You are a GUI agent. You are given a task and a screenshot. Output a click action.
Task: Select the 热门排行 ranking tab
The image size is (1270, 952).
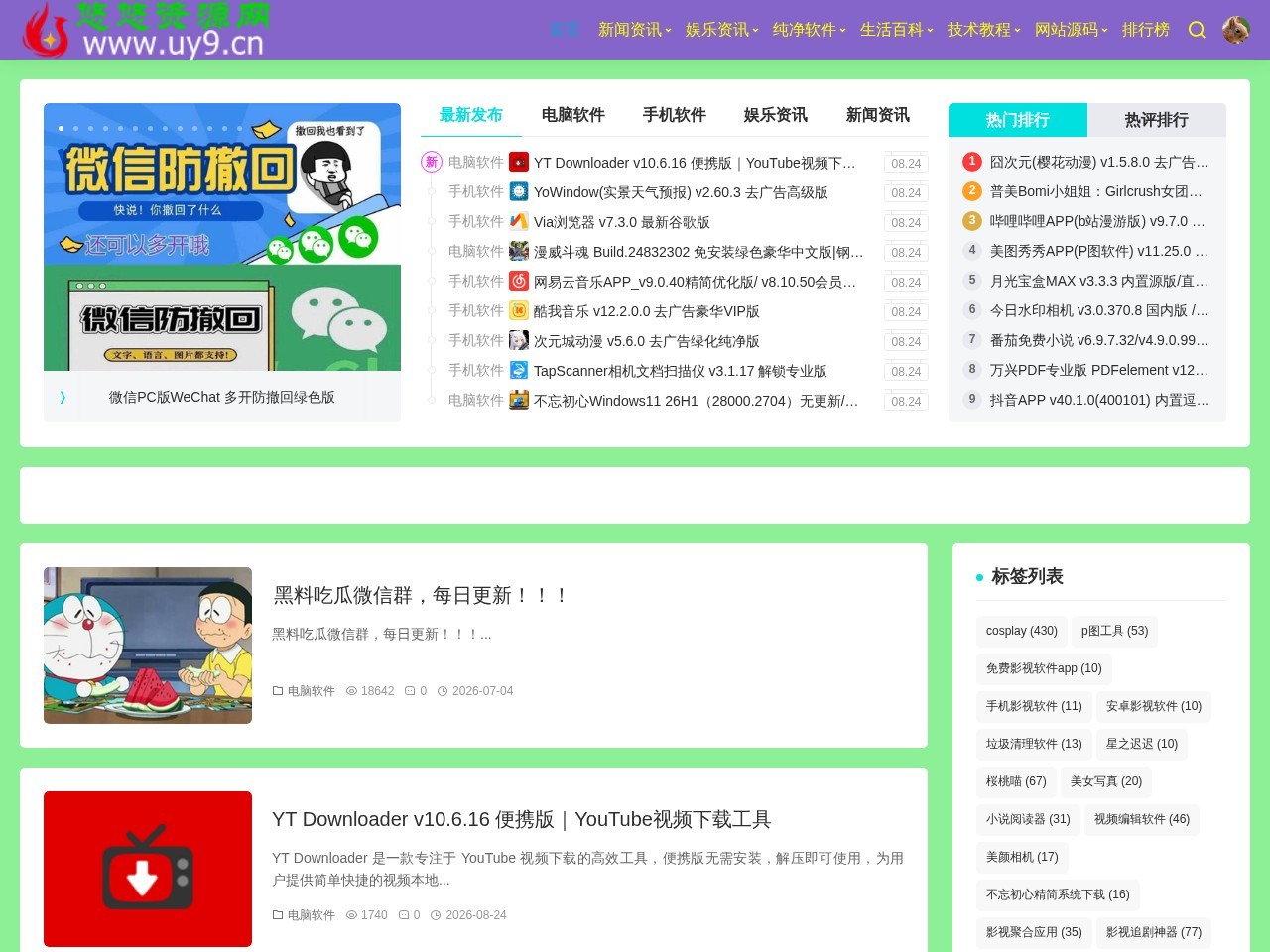(x=1018, y=120)
